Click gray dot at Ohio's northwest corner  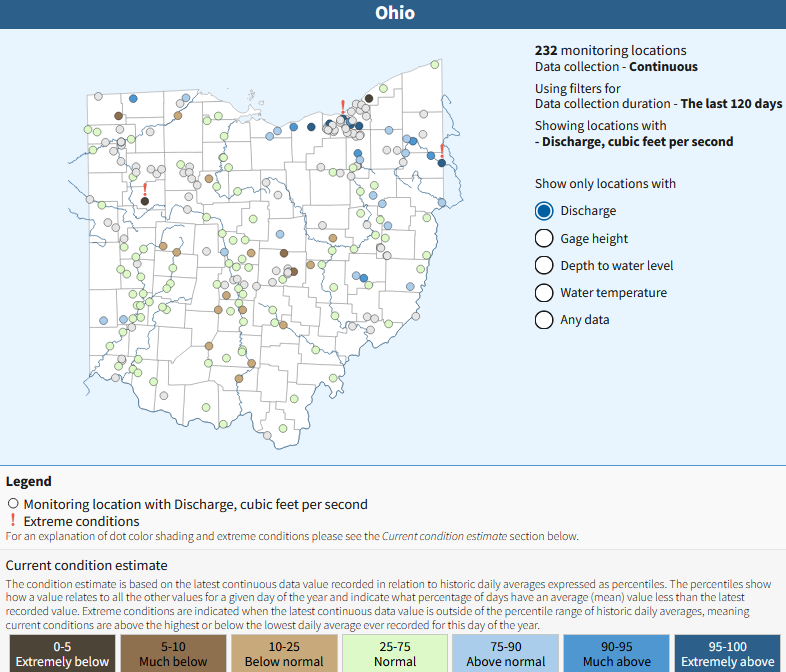[98, 96]
